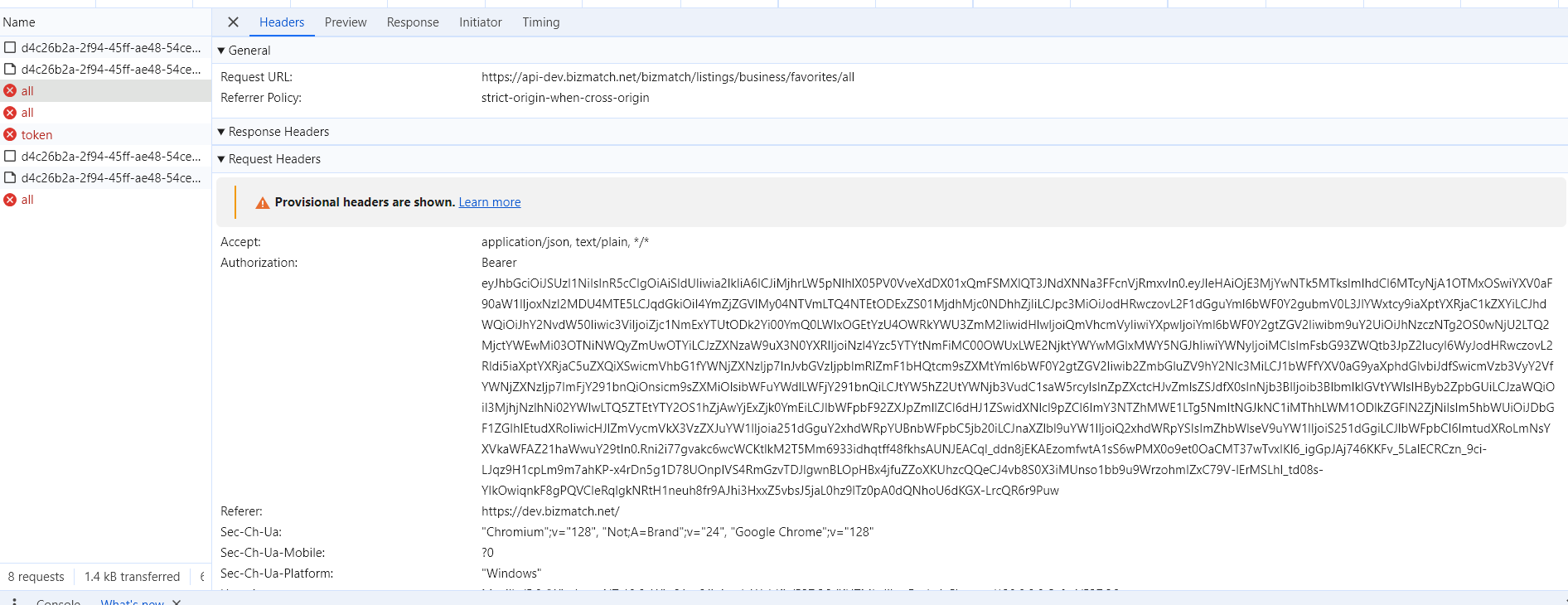Open the Response tab

coord(413,22)
